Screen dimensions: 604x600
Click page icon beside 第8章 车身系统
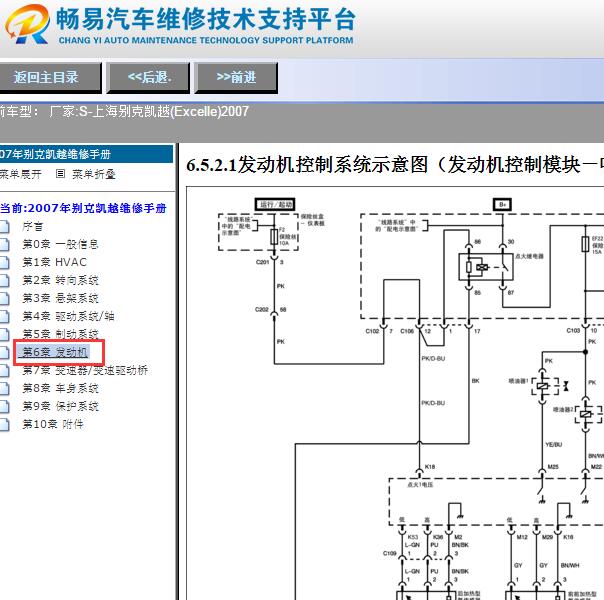click(x=4, y=388)
